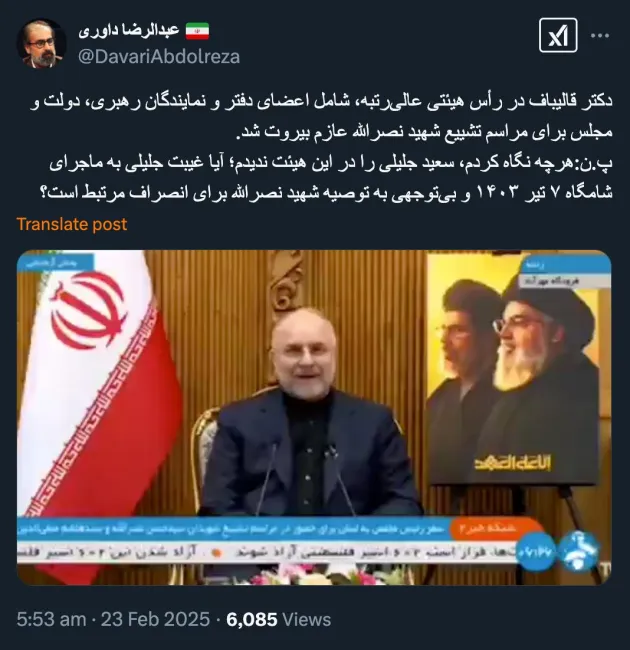Click the Nasrallah portrait poster in video
This screenshot has height=650, width=630.
pos(513,369)
